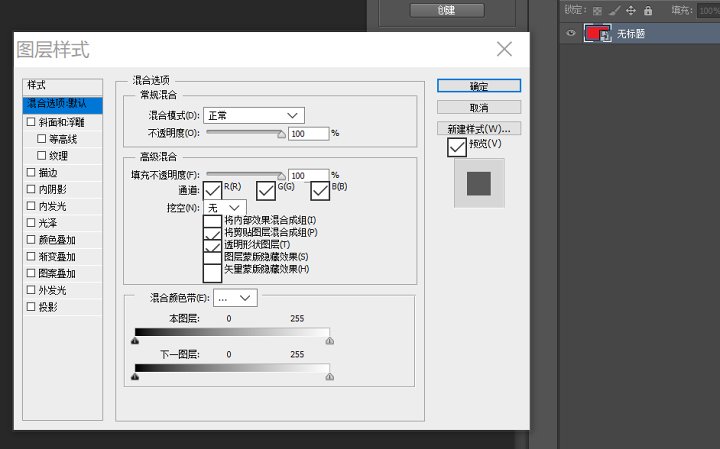Enable the 投影 drop shadow checkbox
This screenshot has height=449, width=720.
[x=31, y=307]
